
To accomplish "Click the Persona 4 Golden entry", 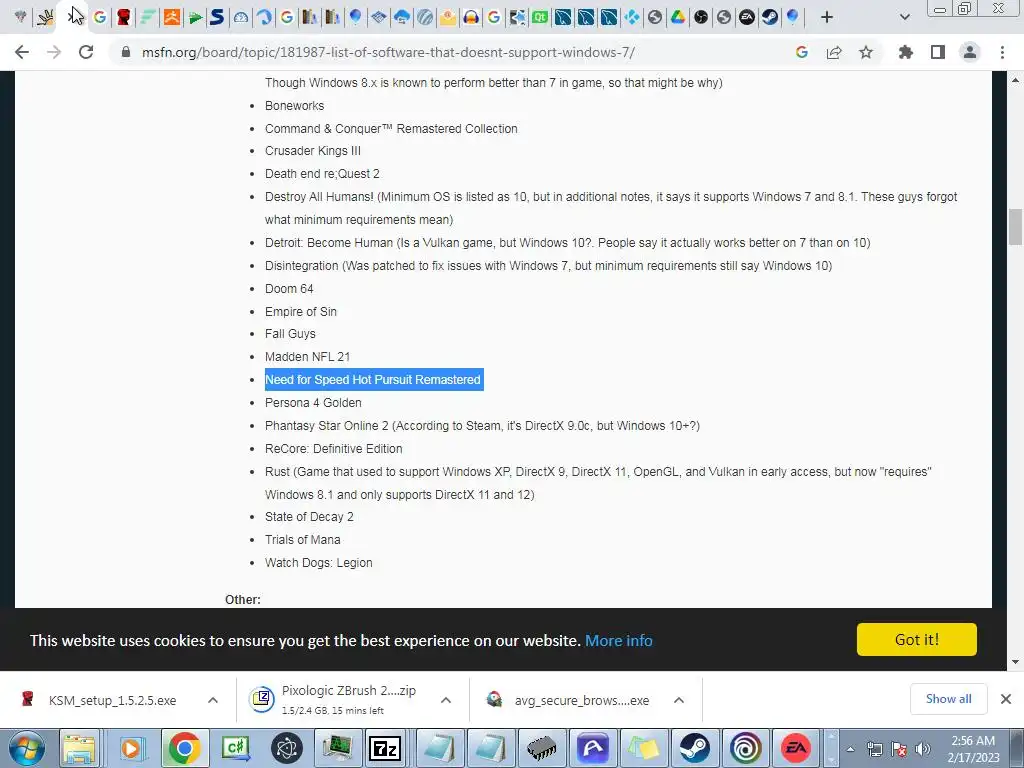I will click(313, 403).
